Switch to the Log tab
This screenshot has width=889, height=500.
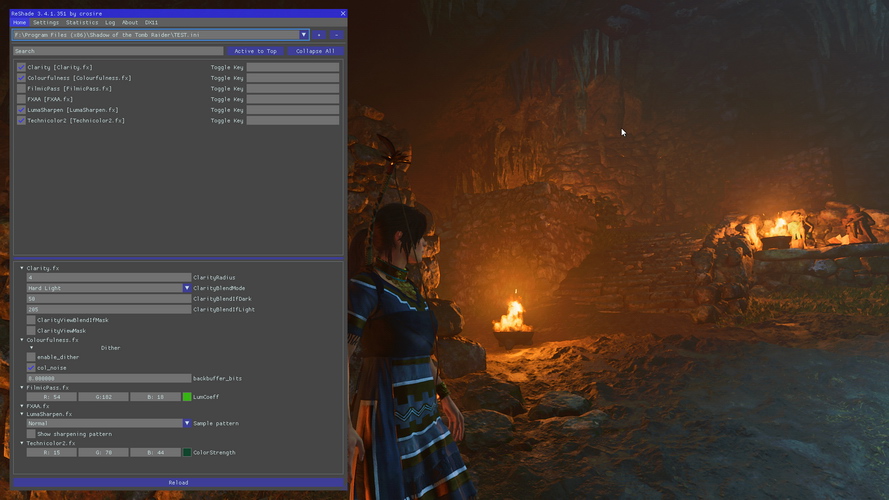[110, 23]
